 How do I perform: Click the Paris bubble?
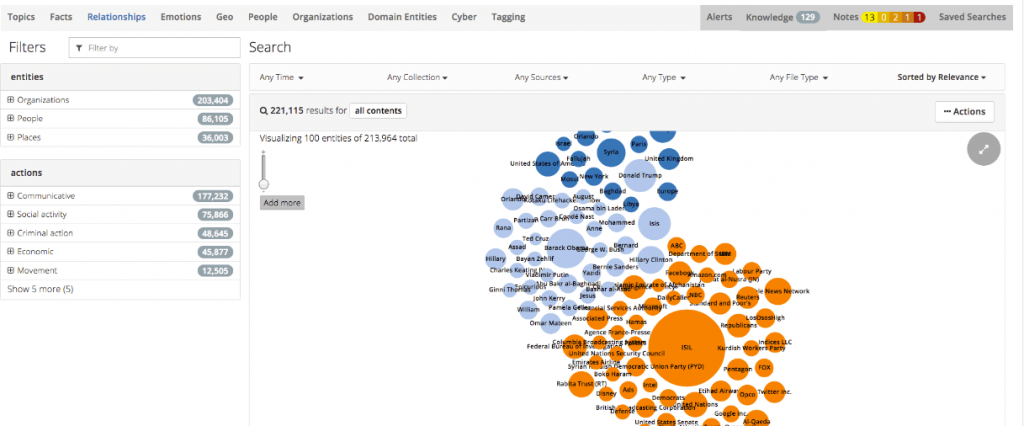coord(639,144)
